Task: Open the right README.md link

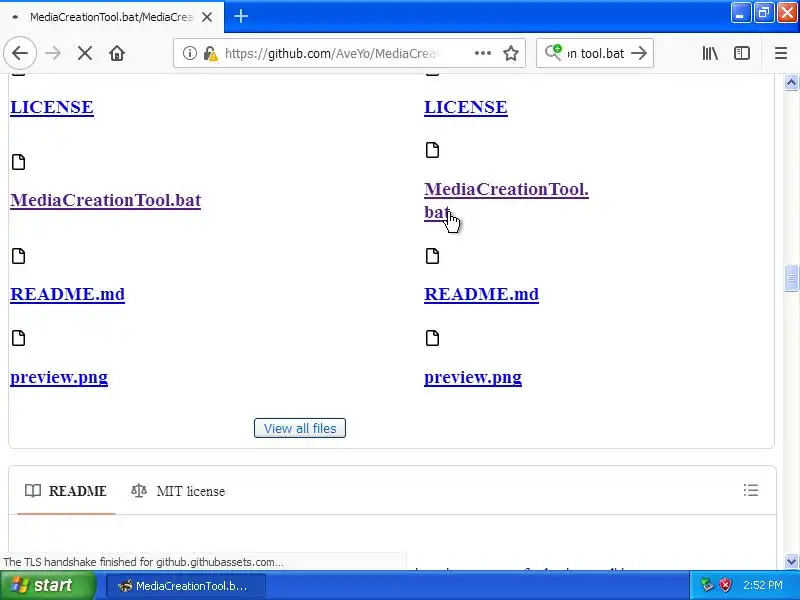Action: tap(481, 294)
